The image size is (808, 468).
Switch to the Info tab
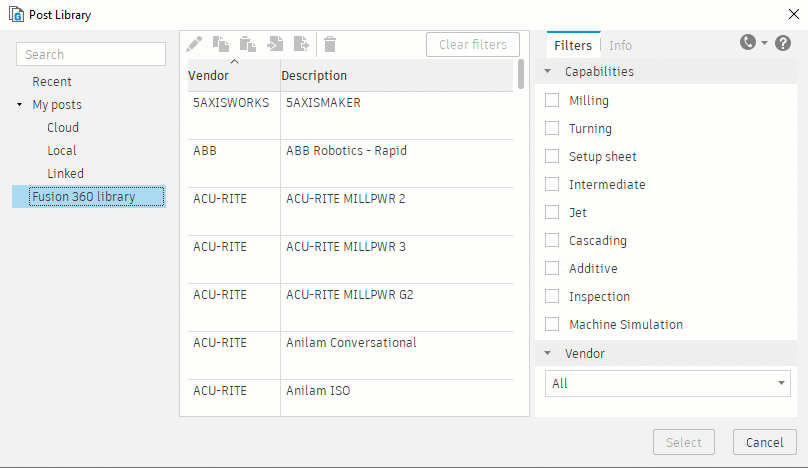tap(620, 45)
